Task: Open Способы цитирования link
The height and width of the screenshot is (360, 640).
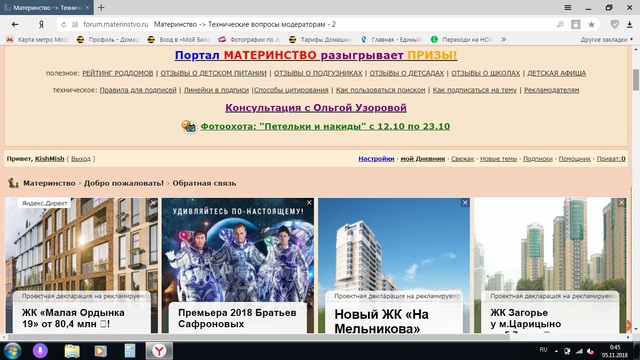Action: (x=291, y=90)
